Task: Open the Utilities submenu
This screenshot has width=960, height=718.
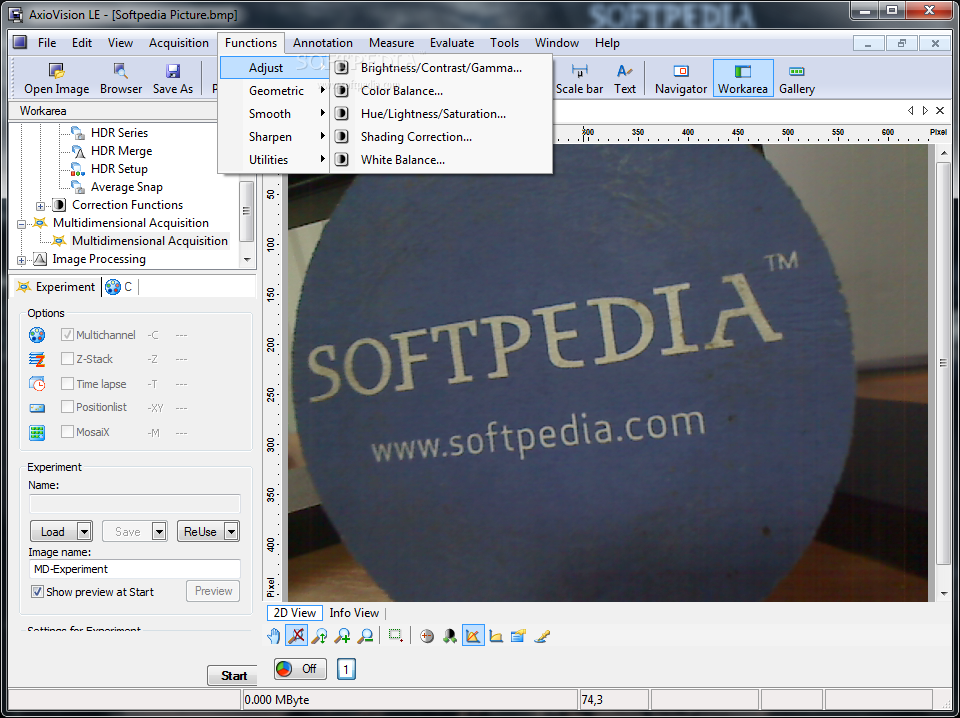Action: 274,160
